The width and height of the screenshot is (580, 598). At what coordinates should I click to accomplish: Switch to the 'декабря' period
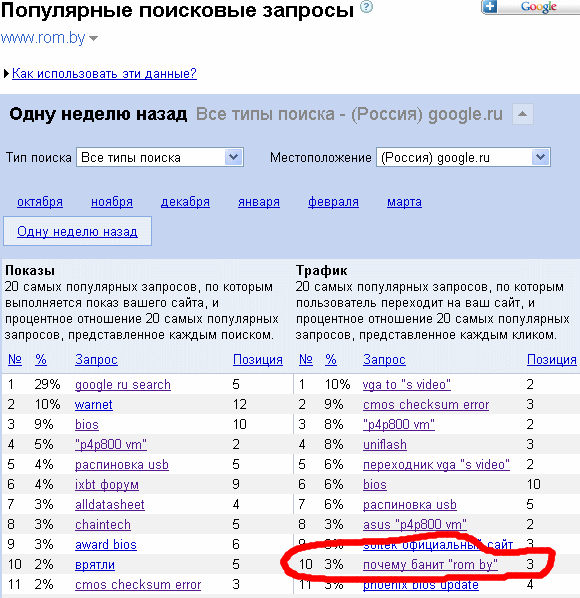[x=185, y=202]
